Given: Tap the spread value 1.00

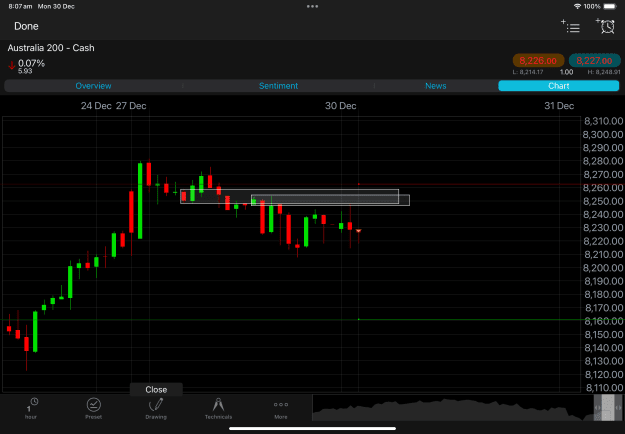Looking at the screenshot, I should [x=566, y=72].
